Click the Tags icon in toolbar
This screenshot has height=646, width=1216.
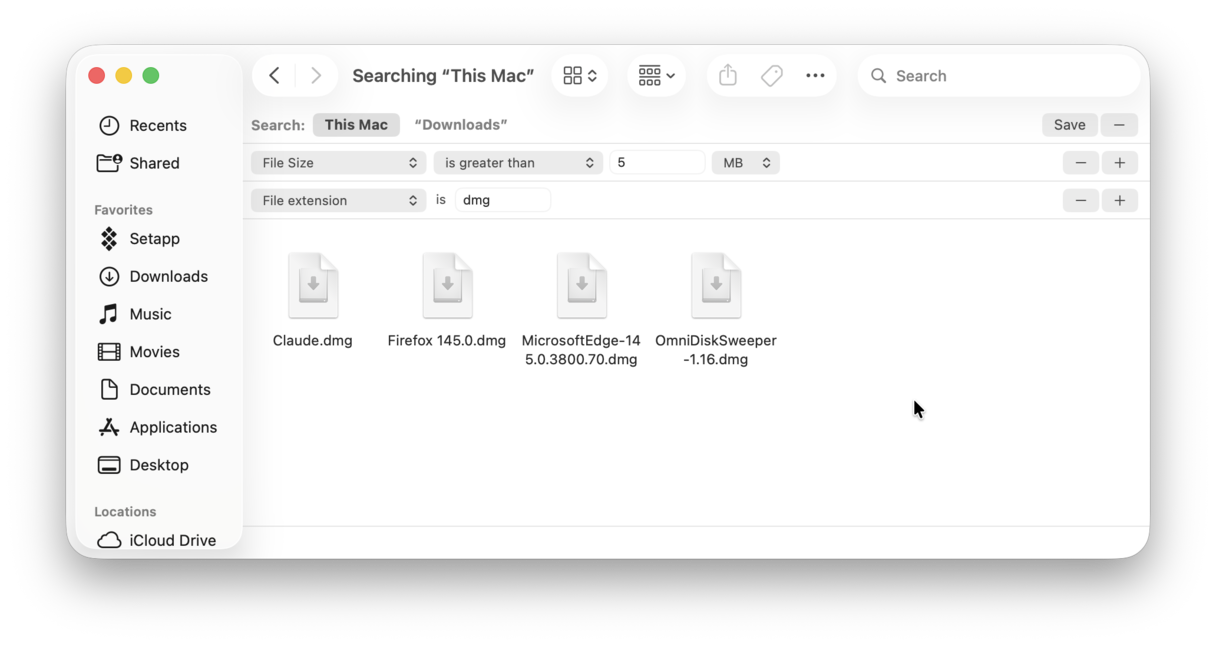click(x=771, y=75)
